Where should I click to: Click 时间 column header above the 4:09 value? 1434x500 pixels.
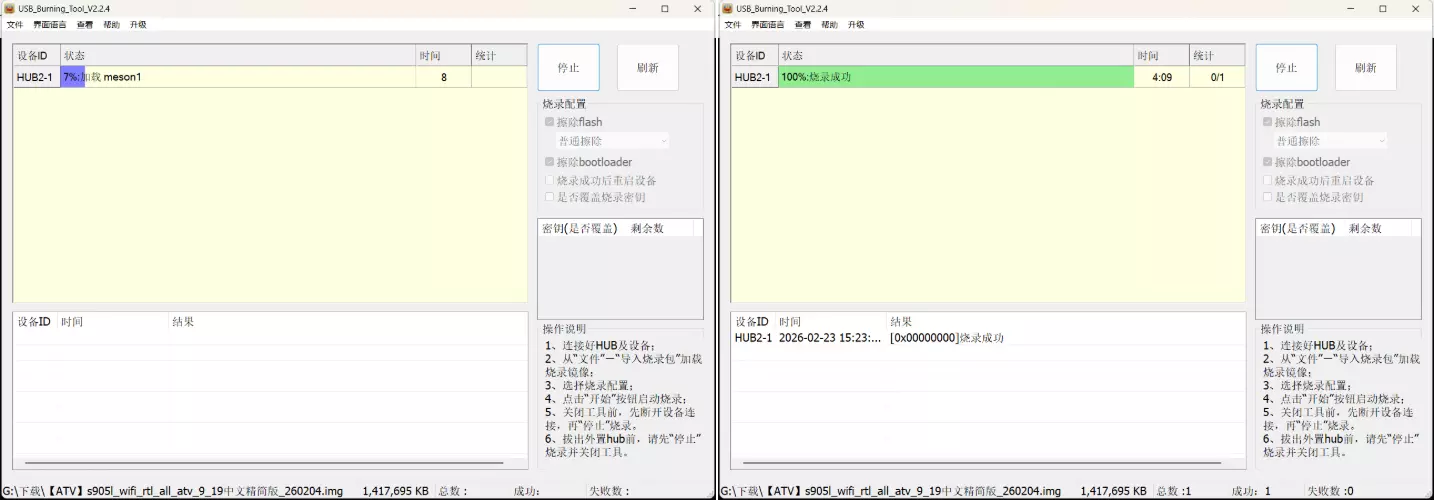pos(1162,56)
